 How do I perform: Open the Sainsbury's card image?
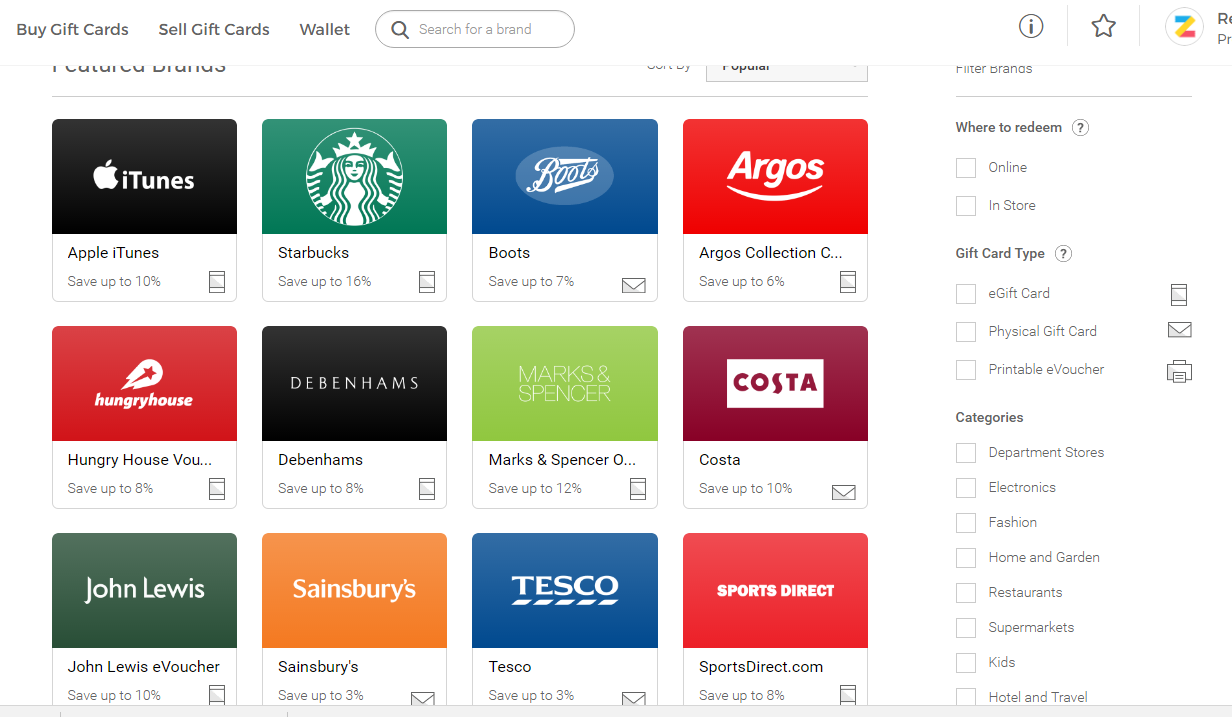click(x=355, y=591)
